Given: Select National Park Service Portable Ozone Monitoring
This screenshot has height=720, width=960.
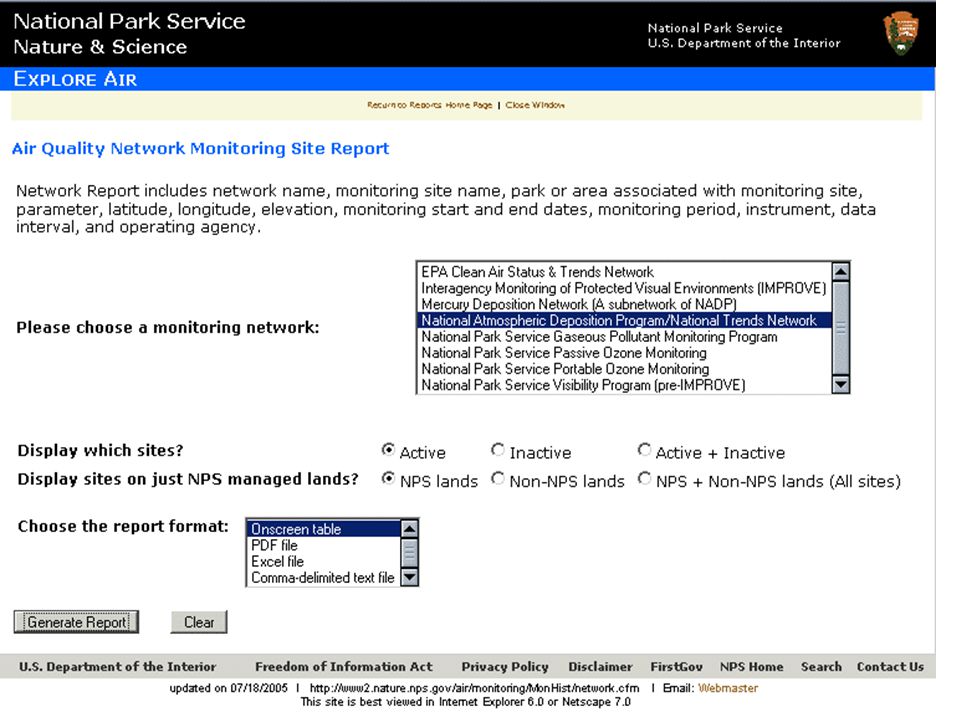Looking at the screenshot, I should 624,369.
